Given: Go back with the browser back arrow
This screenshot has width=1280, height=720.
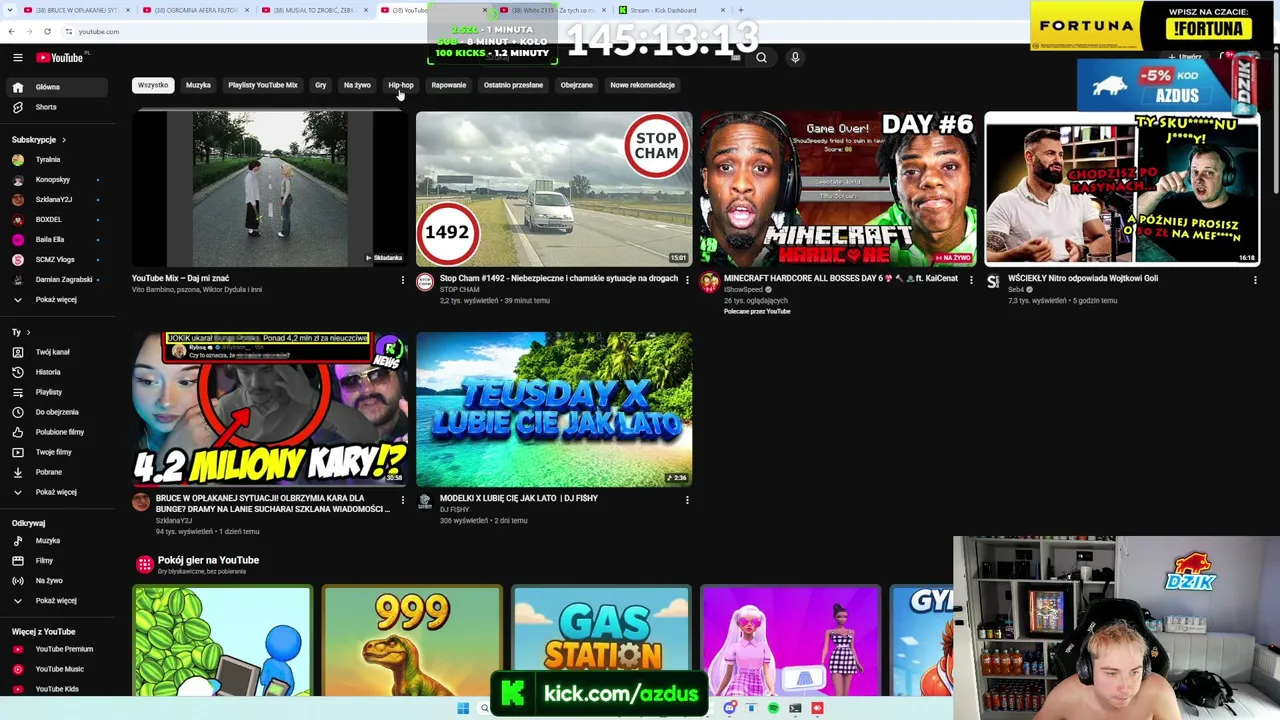Looking at the screenshot, I should click(11, 31).
